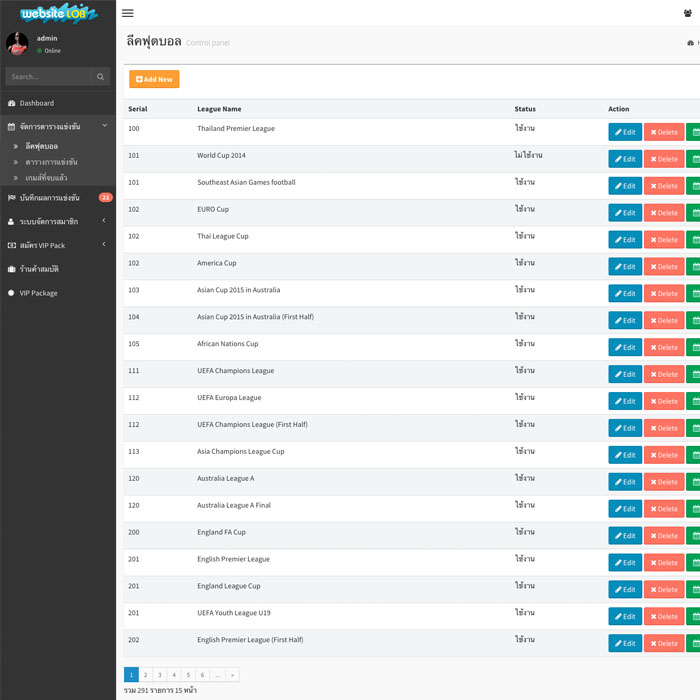The width and height of the screenshot is (700, 700).
Task: Expand ระบบจัดการสมาชิก sidebar menu
Action: (x=58, y=221)
